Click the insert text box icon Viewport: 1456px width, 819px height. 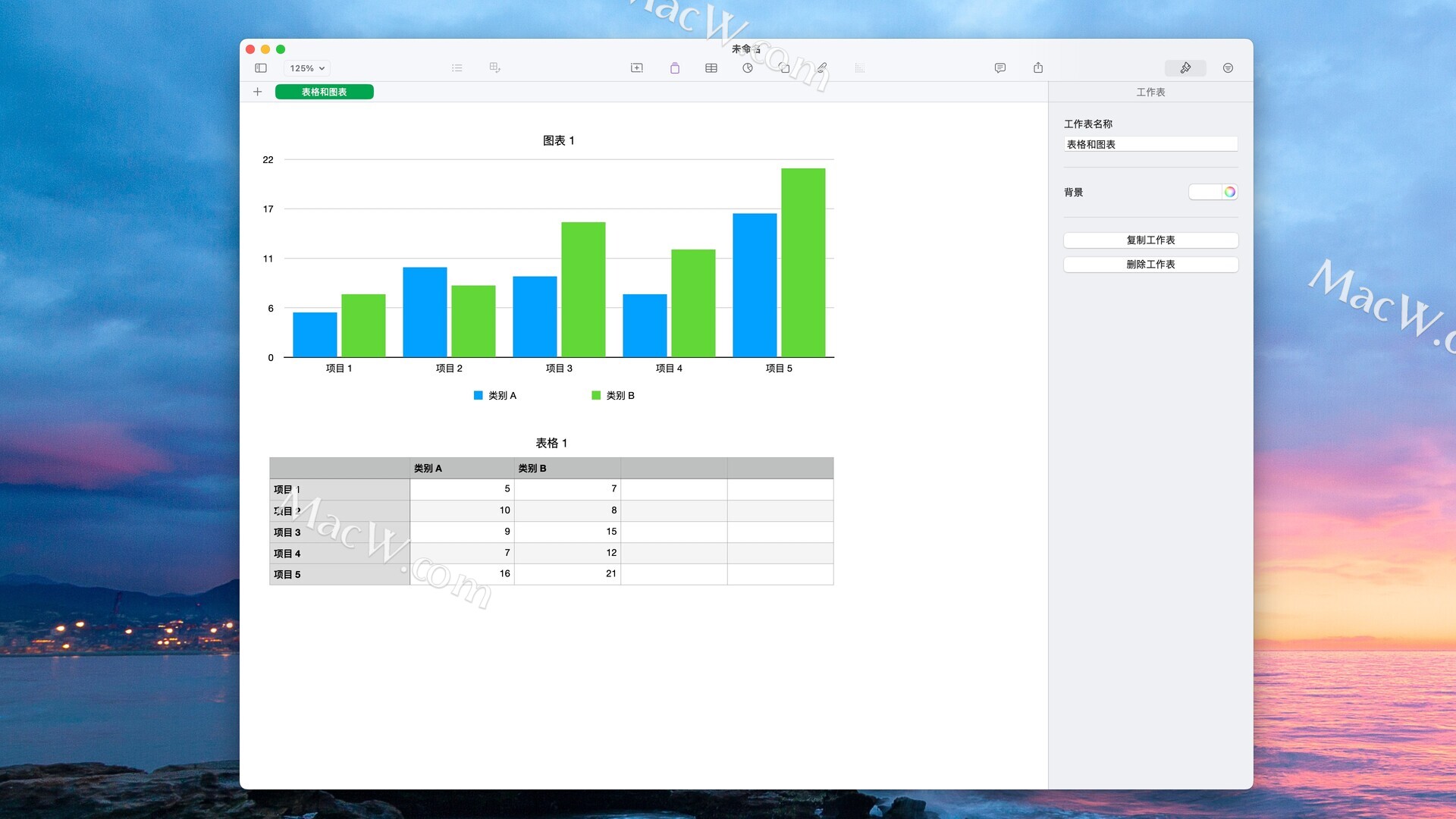pos(636,68)
